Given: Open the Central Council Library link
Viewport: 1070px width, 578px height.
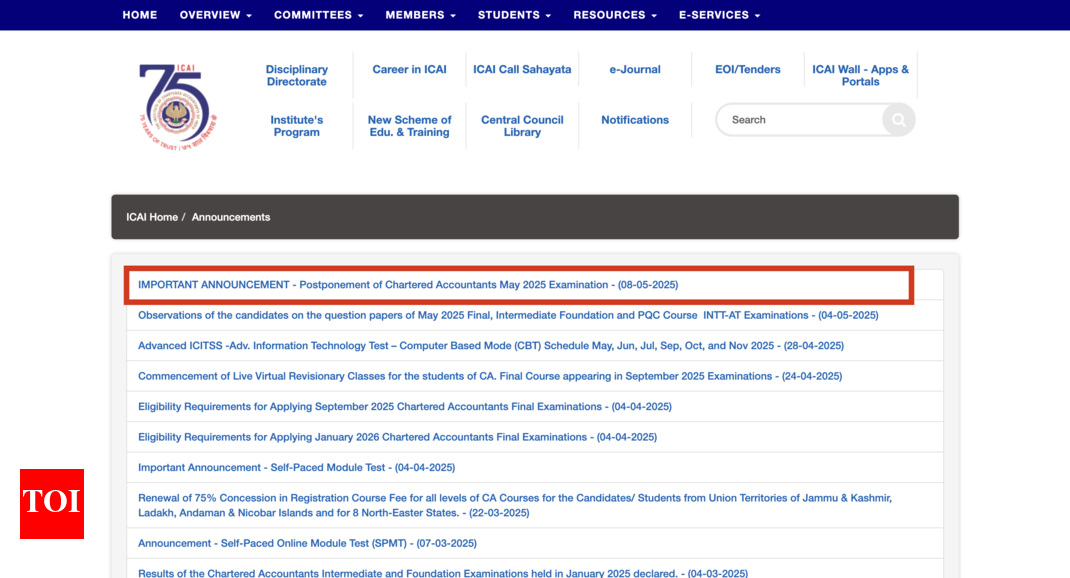Looking at the screenshot, I should click(522, 126).
